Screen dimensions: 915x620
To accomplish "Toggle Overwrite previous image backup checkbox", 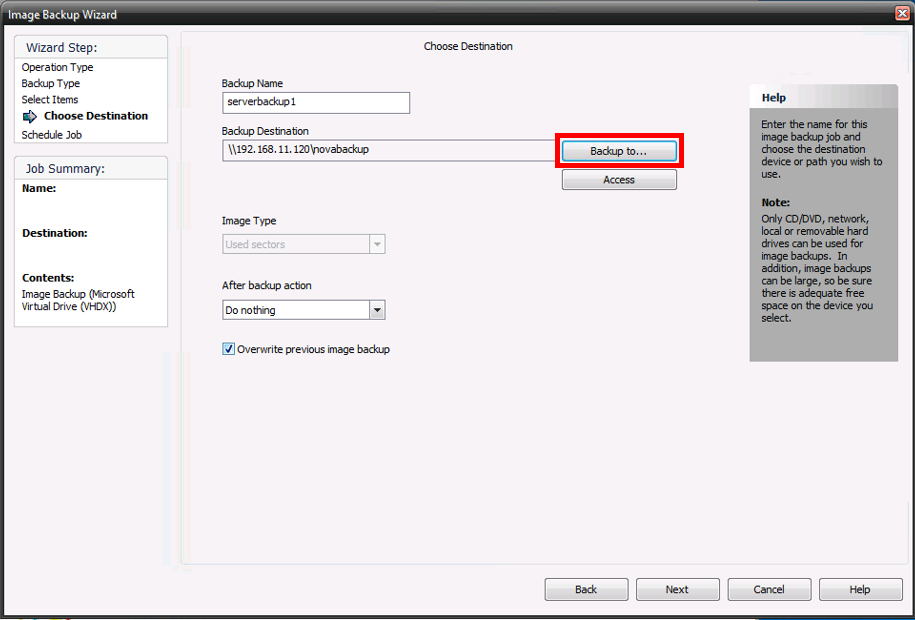I will 228,350.
